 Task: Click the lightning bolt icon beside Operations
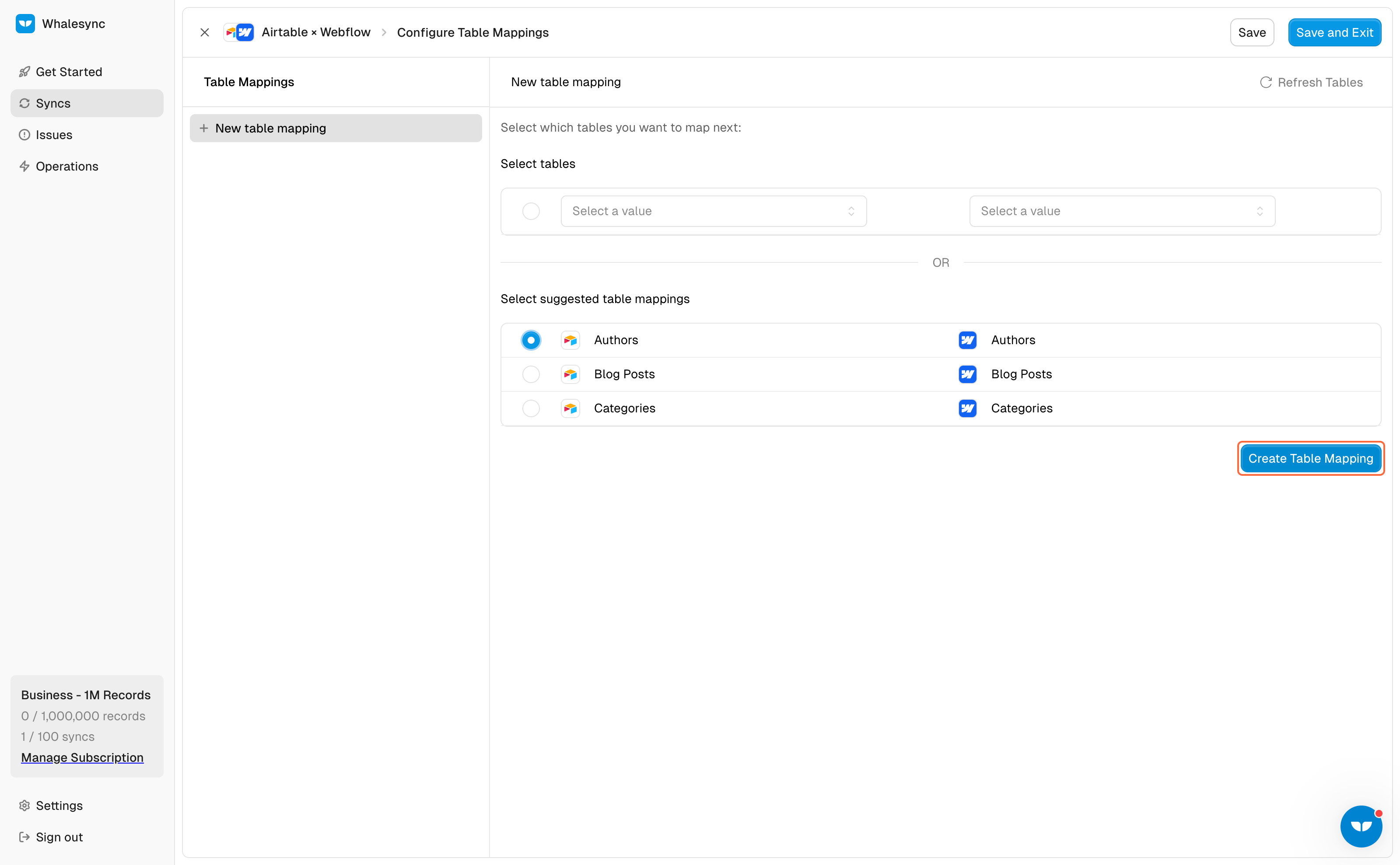[x=24, y=166]
